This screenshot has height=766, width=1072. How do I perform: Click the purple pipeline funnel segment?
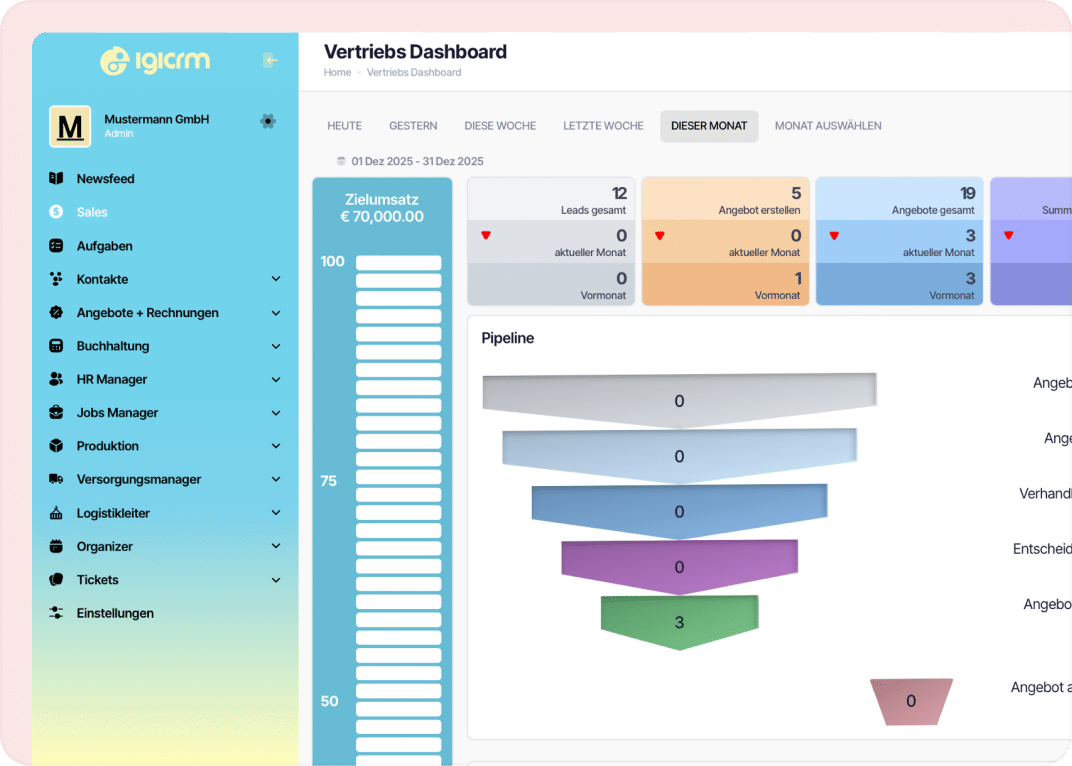(x=680, y=567)
